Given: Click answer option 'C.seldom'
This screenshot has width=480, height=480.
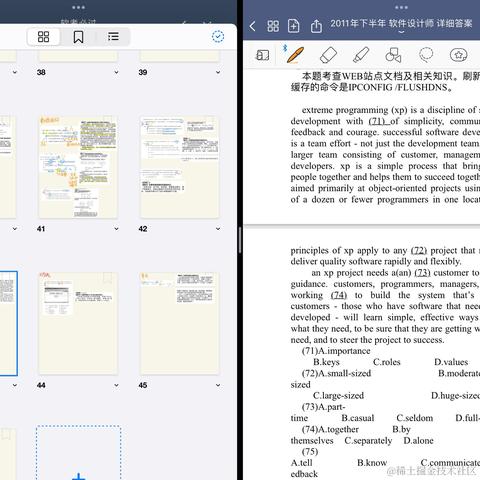Looking at the screenshot, I should [x=415, y=418].
